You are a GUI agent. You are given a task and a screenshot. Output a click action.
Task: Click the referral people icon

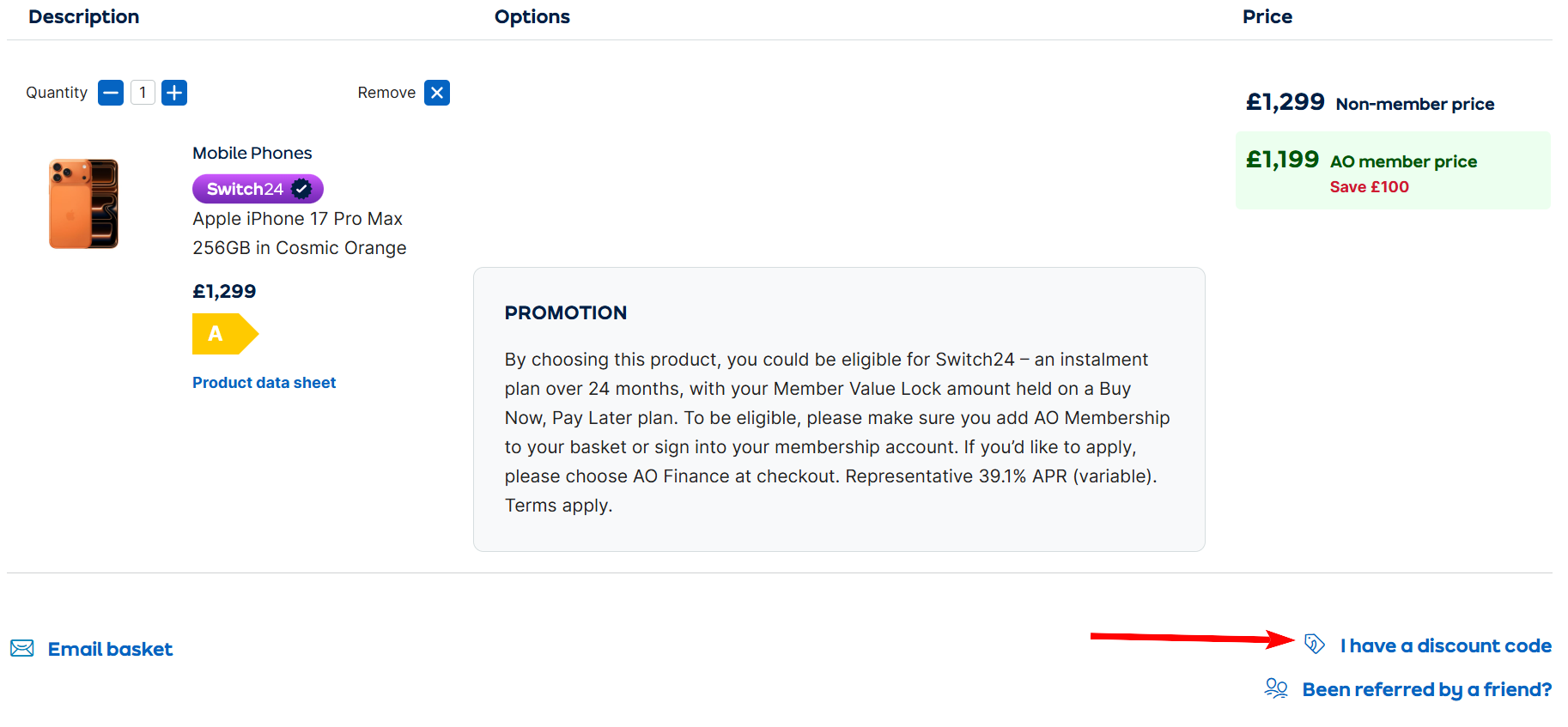click(x=1276, y=688)
